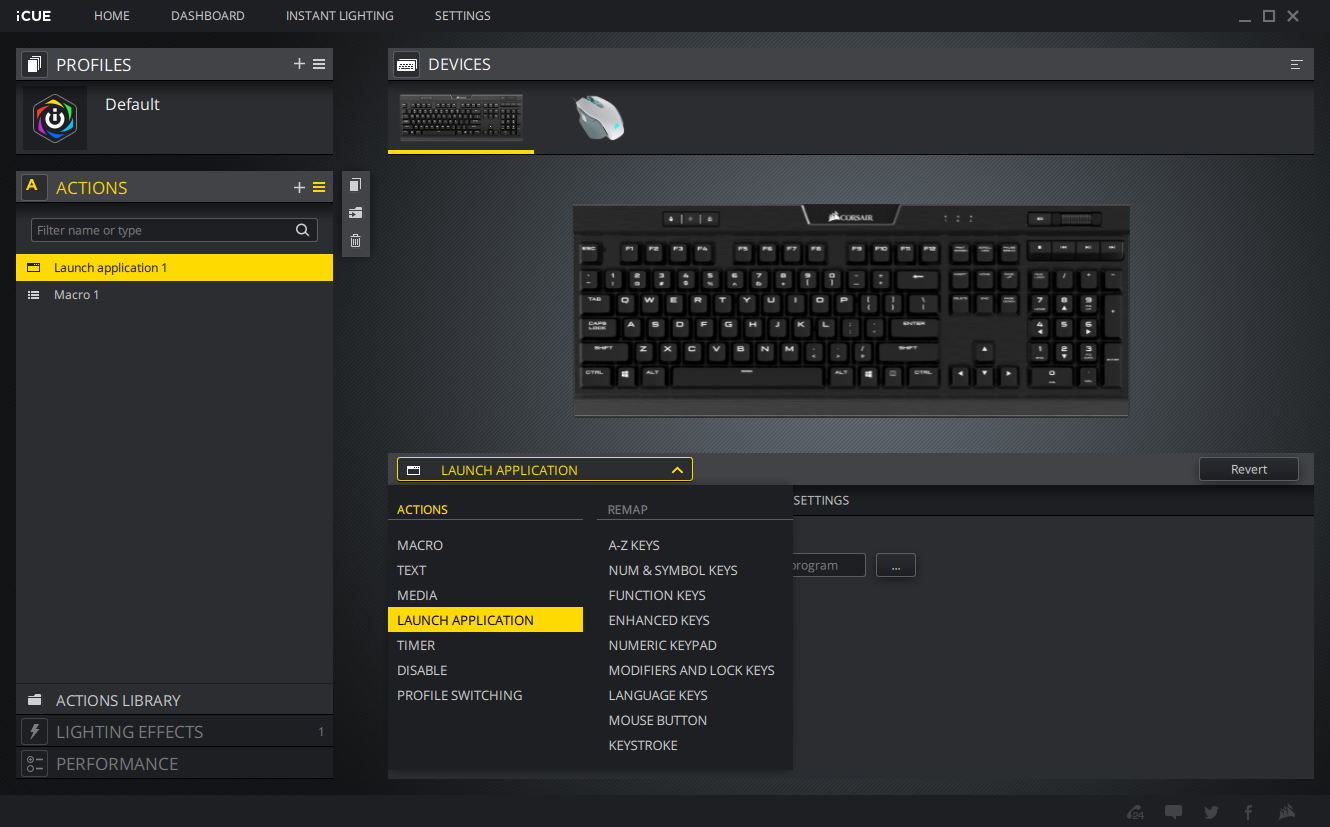The width and height of the screenshot is (1330, 827).
Task: Pick NUM & SYMBOL KEYS under Remap
Action: click(x=673, y=571)
